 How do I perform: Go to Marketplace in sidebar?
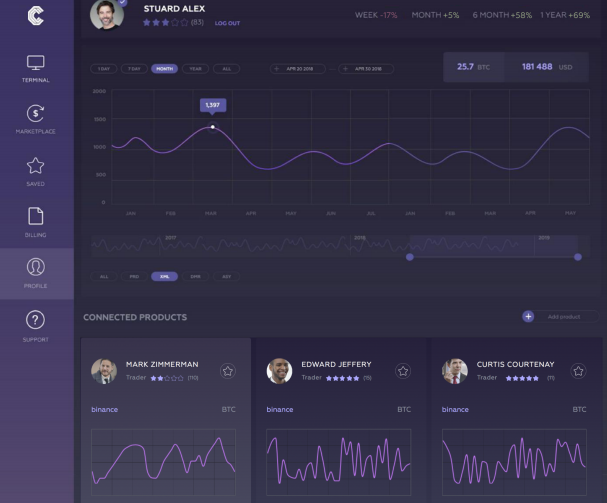35,118
